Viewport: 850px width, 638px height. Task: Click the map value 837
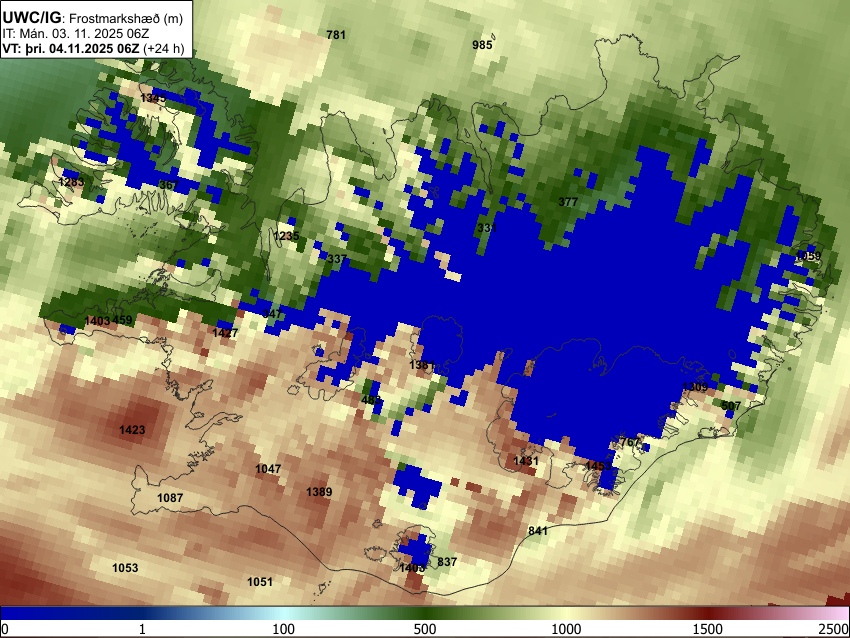447,562
